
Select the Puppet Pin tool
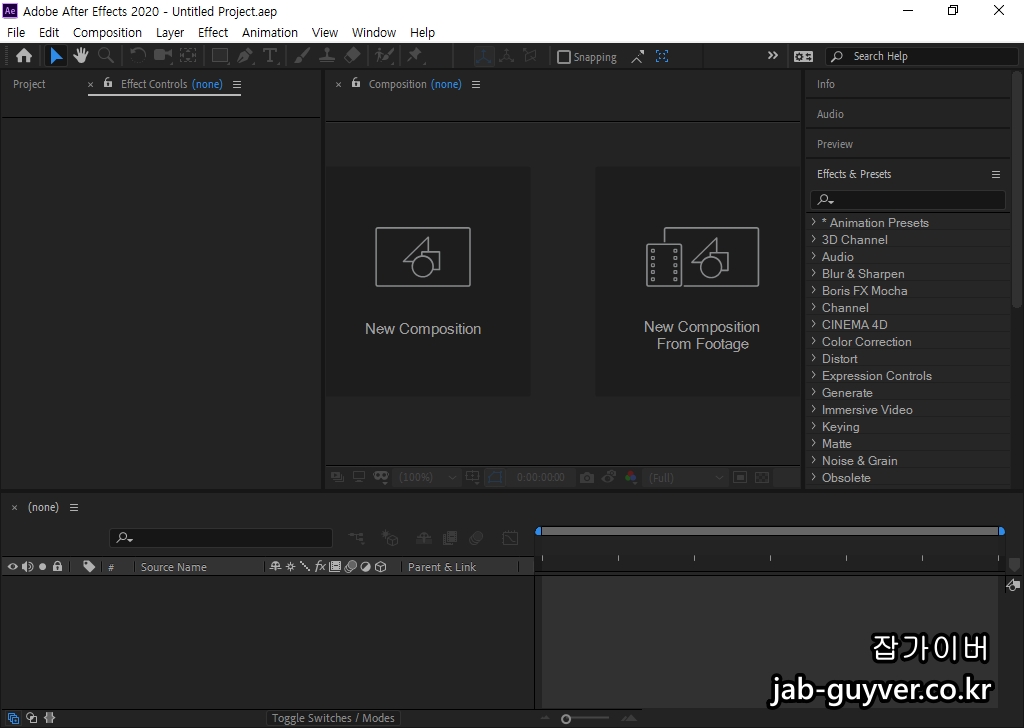pyautogui.click(x=415, y=56)
